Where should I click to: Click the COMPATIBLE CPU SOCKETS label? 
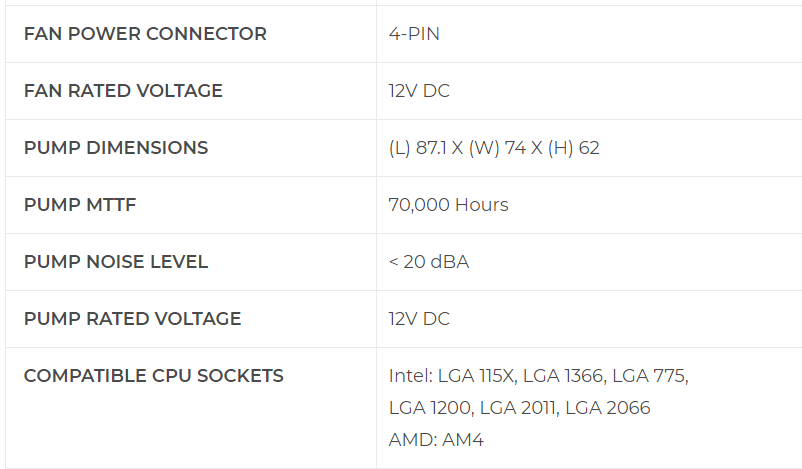pos(153,376)
